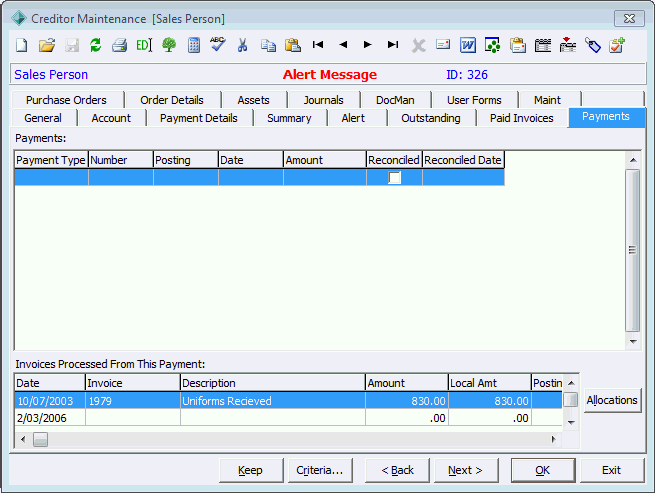Click the grey delete X icon
This screenshot has height=493, width=655.
coord(418,45)
